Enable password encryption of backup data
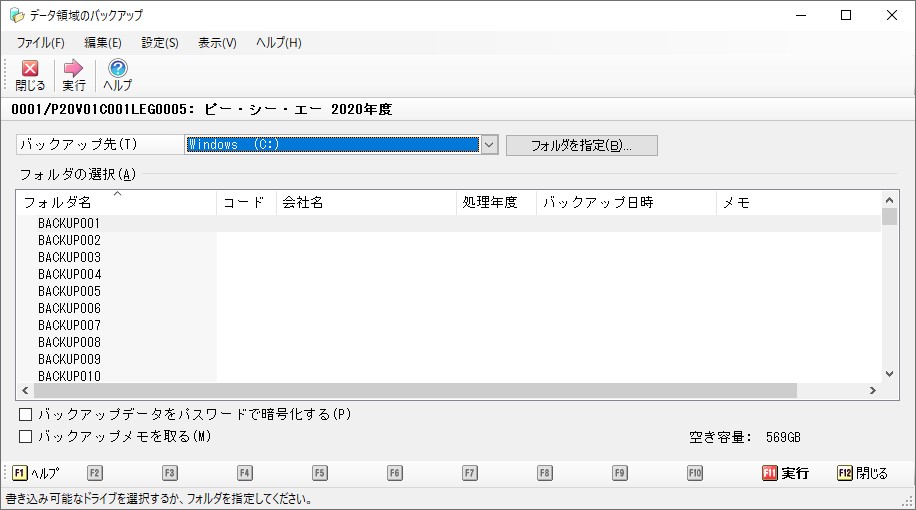The height and width of the screenshot is (510, 916). (x=25, y=414)
